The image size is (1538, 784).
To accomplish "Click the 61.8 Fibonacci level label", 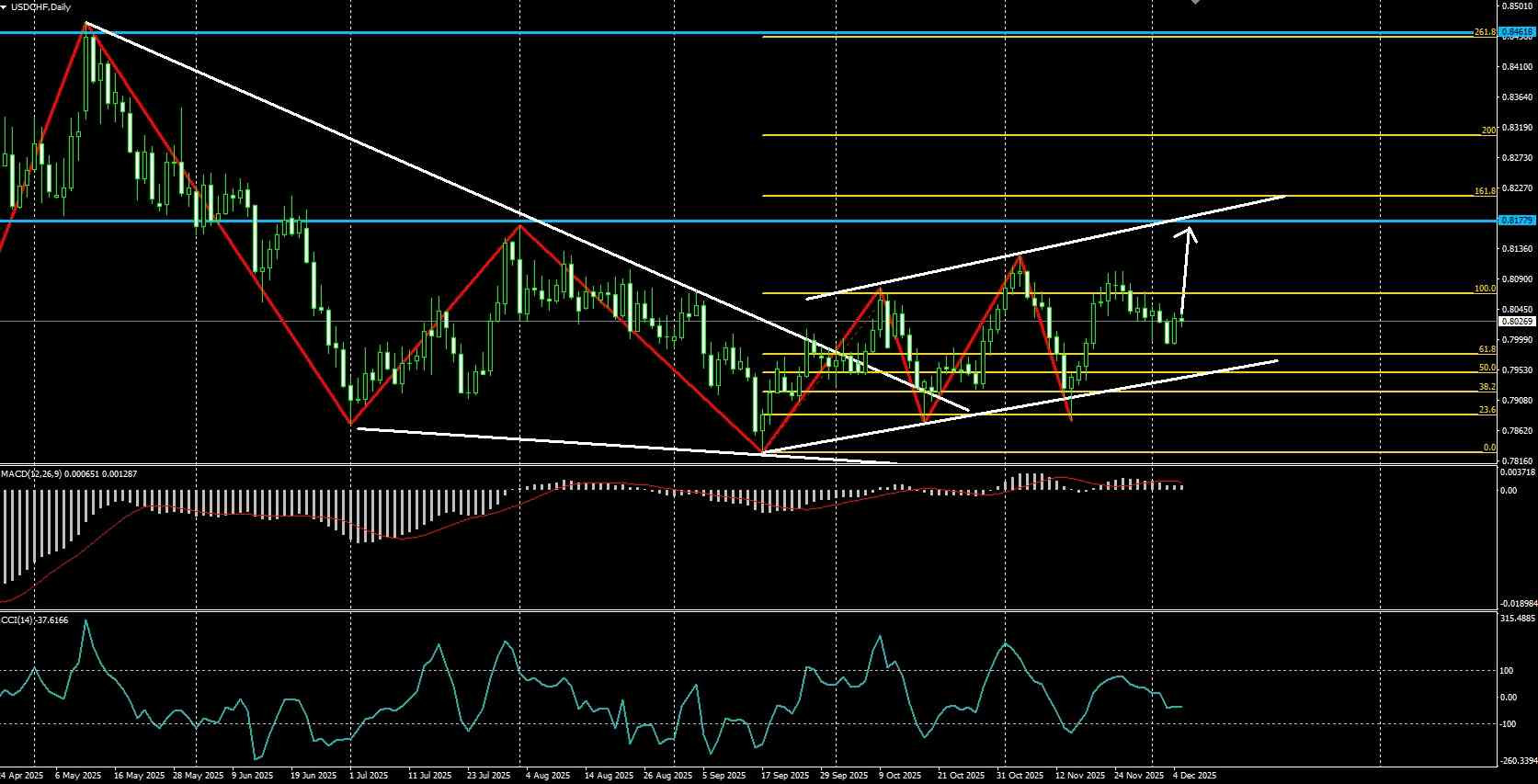I will (1487, 349).
